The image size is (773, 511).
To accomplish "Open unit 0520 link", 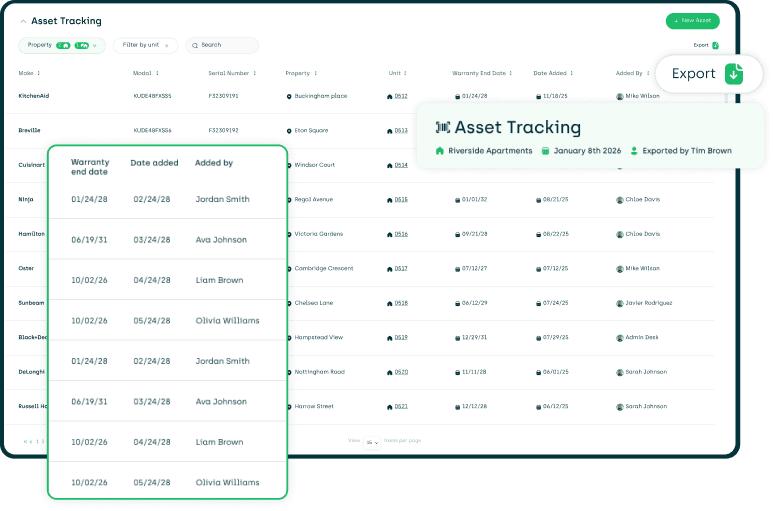I will point(401,372).
